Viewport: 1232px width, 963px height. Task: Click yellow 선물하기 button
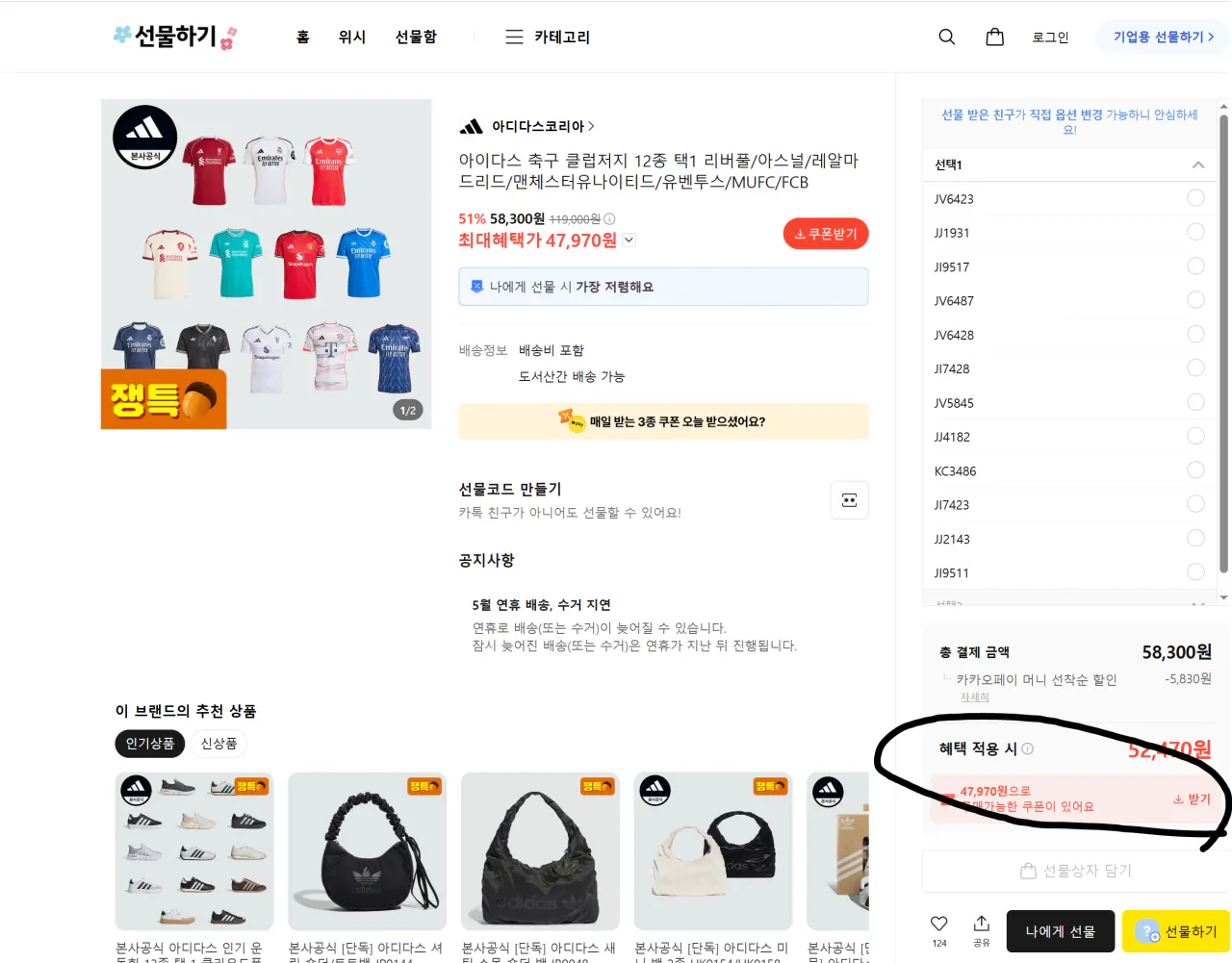coord(1176,931)
